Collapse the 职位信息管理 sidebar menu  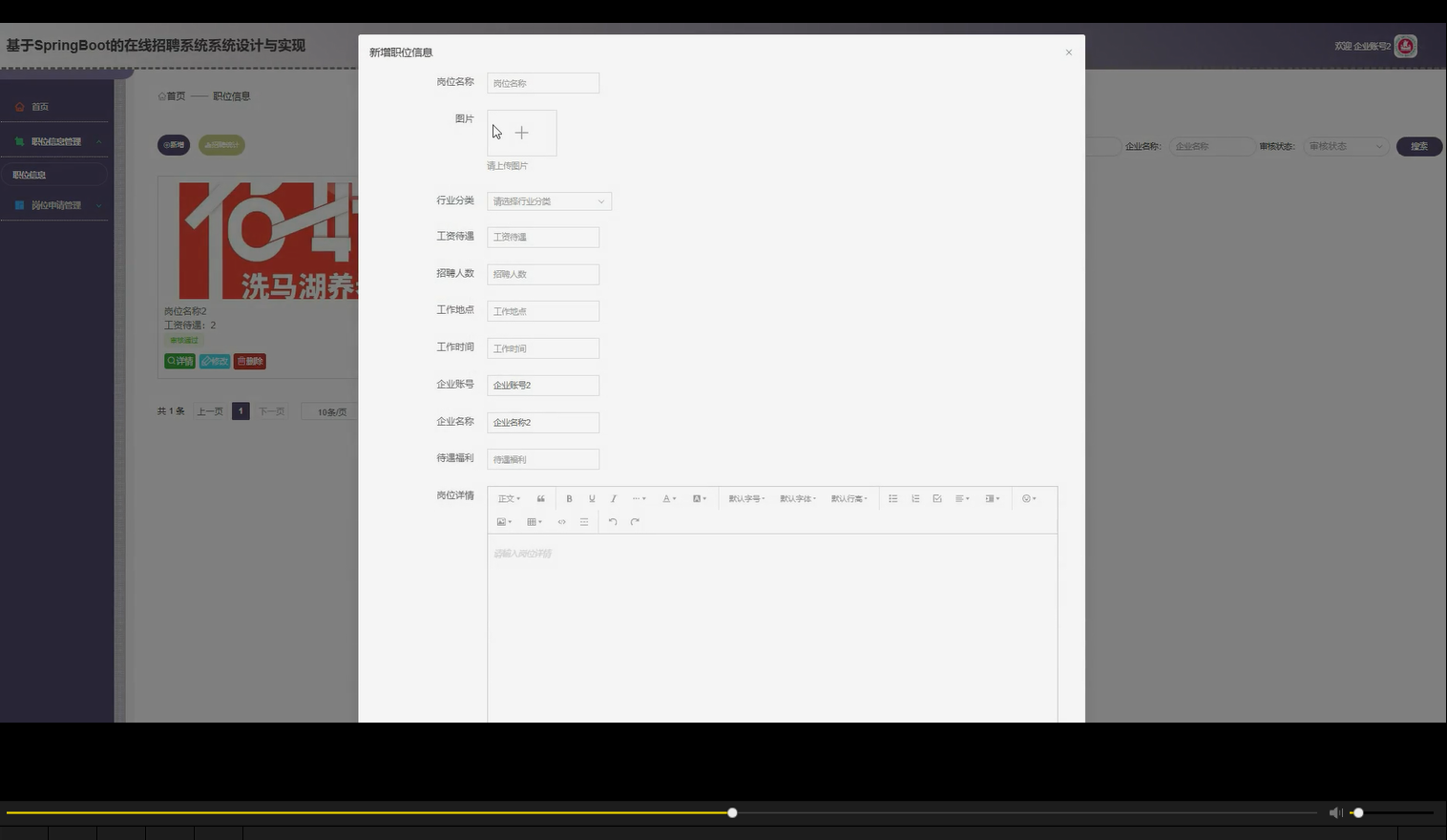55,141
